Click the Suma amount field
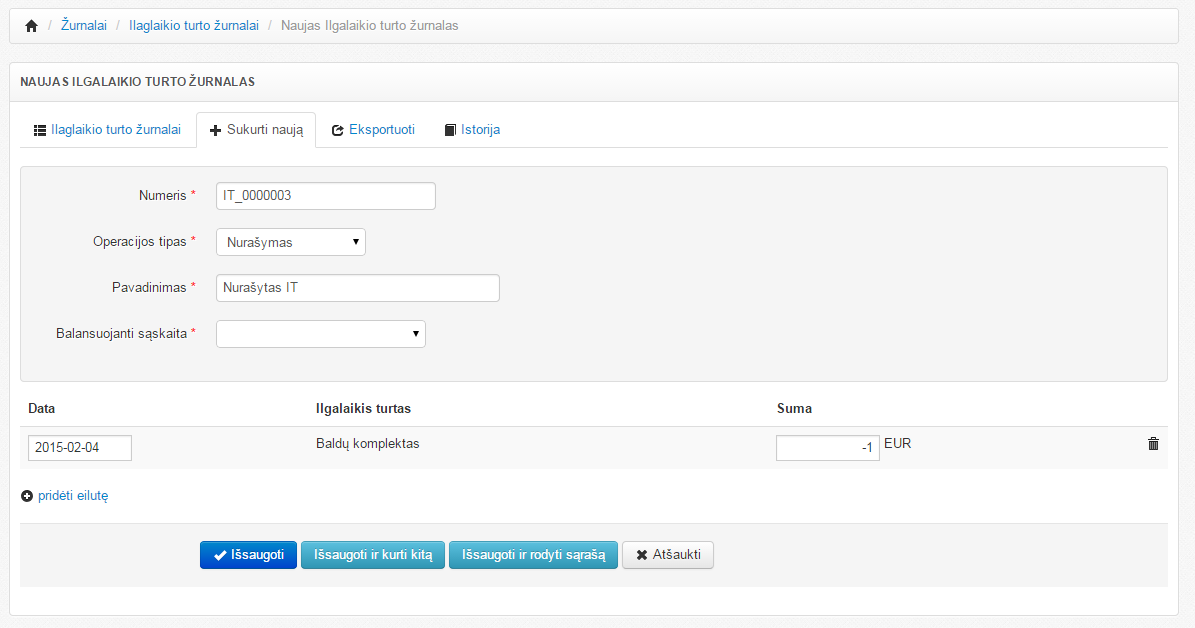 coord(827,448)
